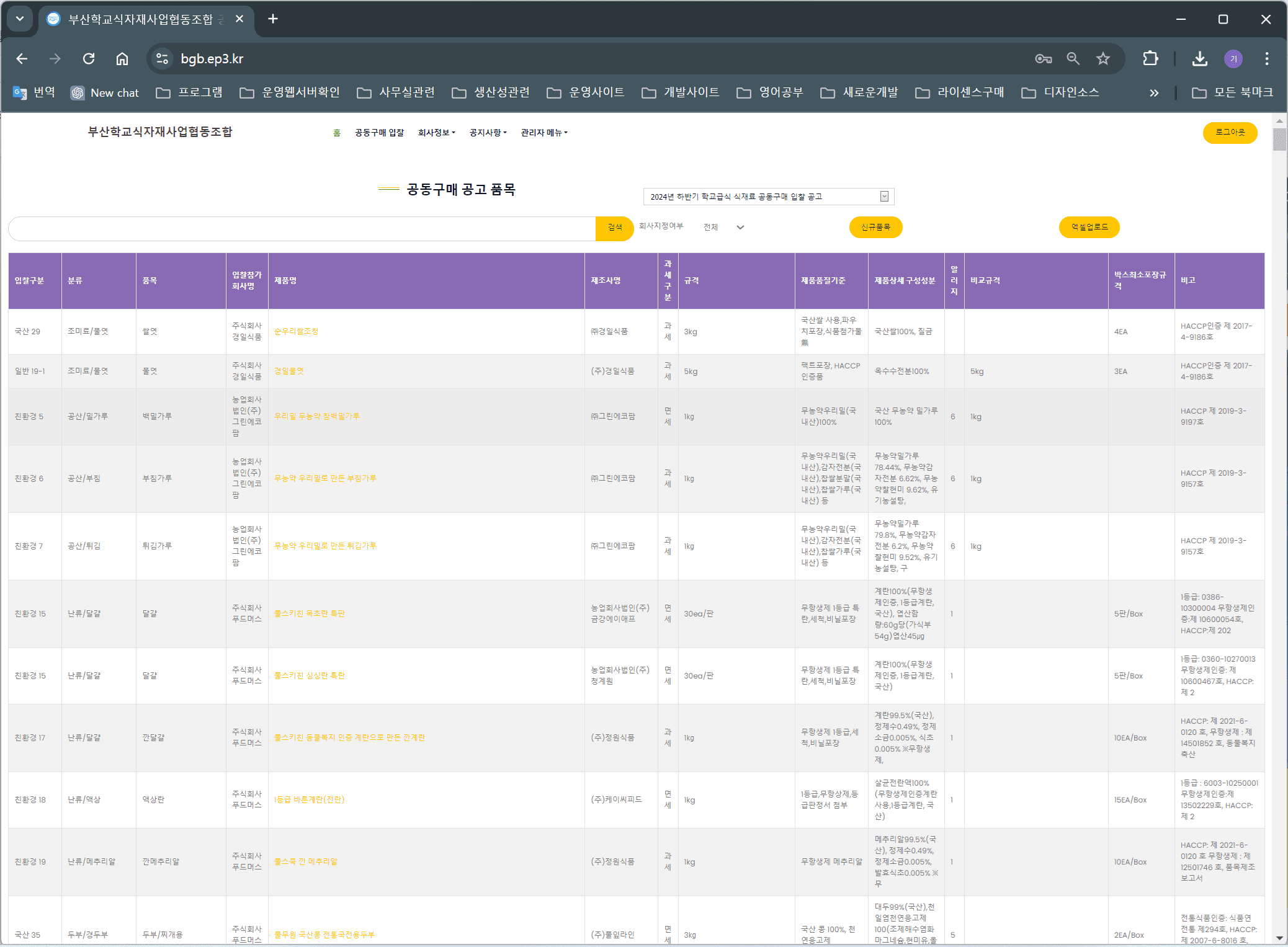Open the Downloads icon
This screenshot has height=947, width=1288.
pos(1200,59)
